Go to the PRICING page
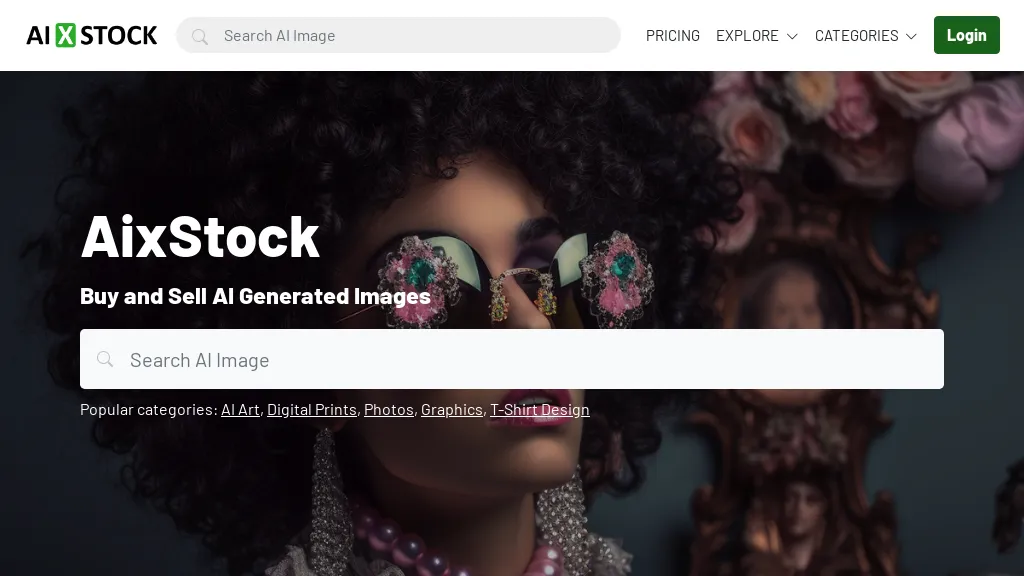This screenshot has height=576, width=1024. [x=673, y=35]
